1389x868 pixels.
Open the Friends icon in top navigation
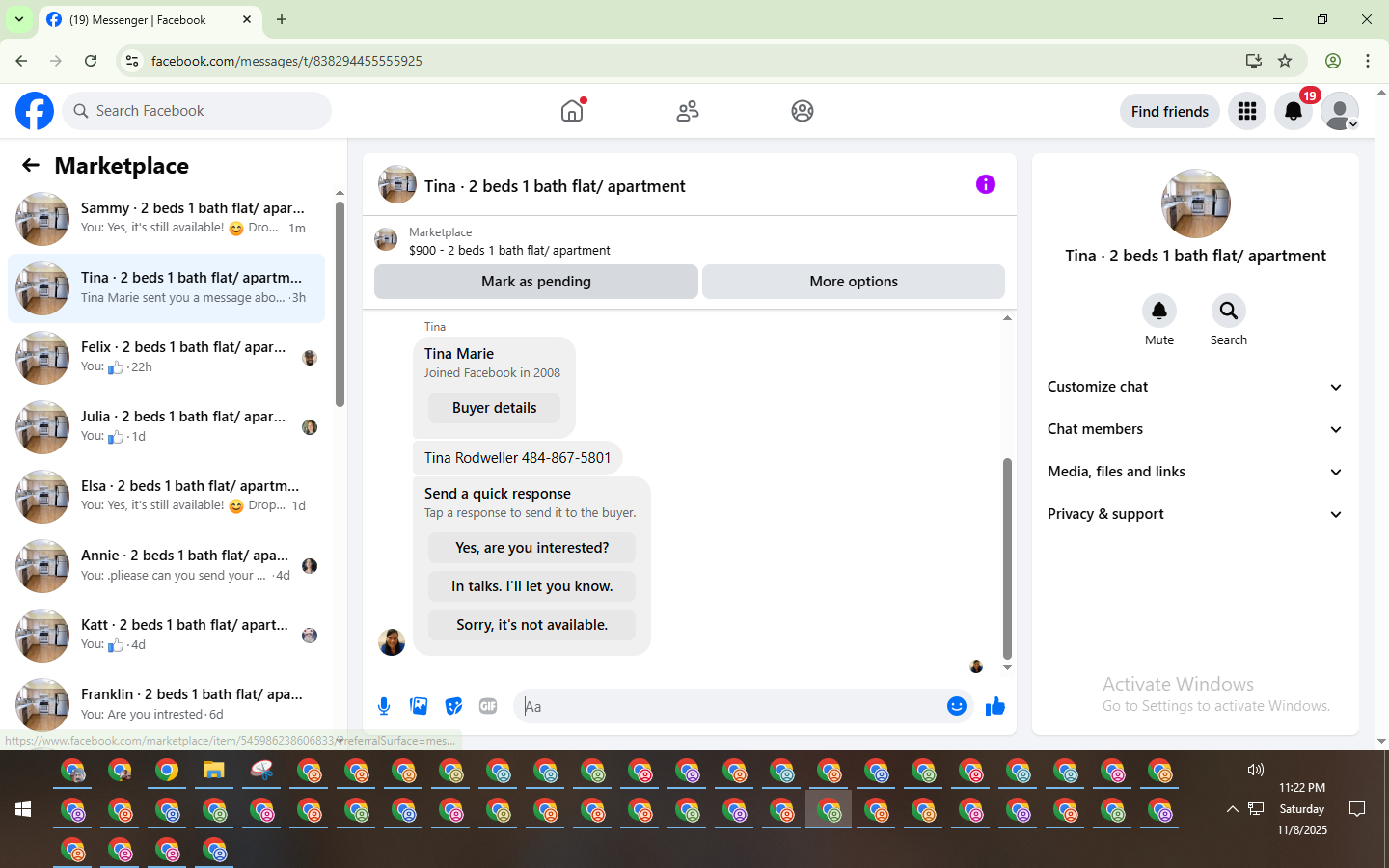(688, 111)
